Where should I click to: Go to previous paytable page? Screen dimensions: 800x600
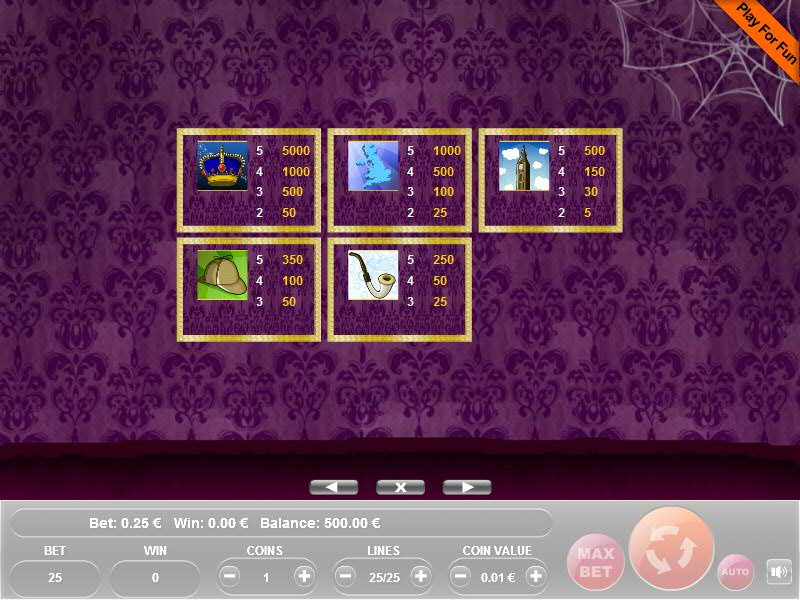(x=334, y=487)
